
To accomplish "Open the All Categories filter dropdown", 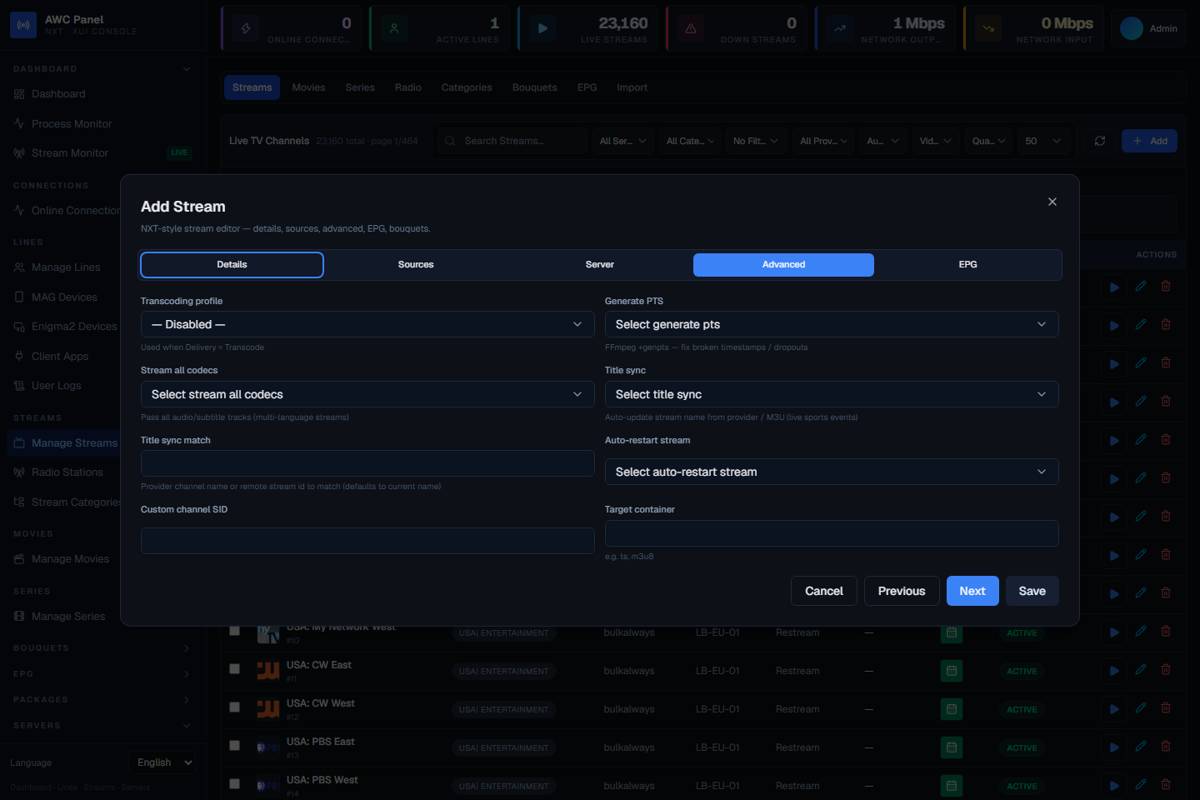I will click(x=690, y=141).
